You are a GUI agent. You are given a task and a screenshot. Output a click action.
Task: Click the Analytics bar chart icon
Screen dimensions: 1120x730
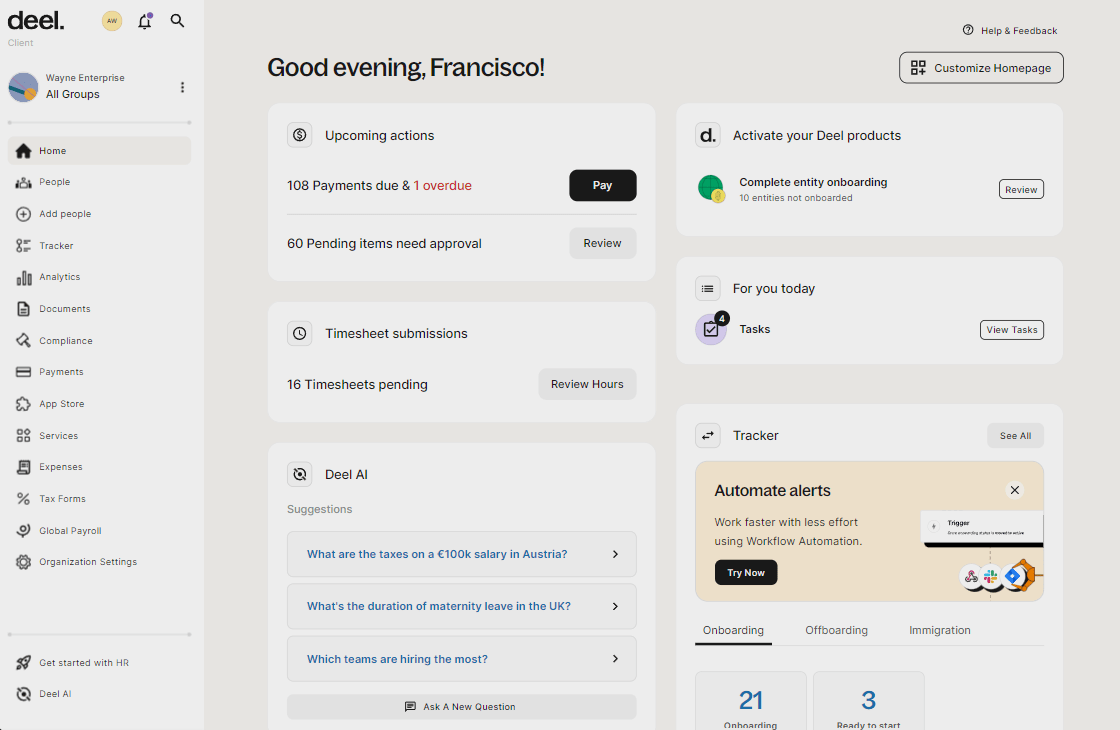(24, 277)
